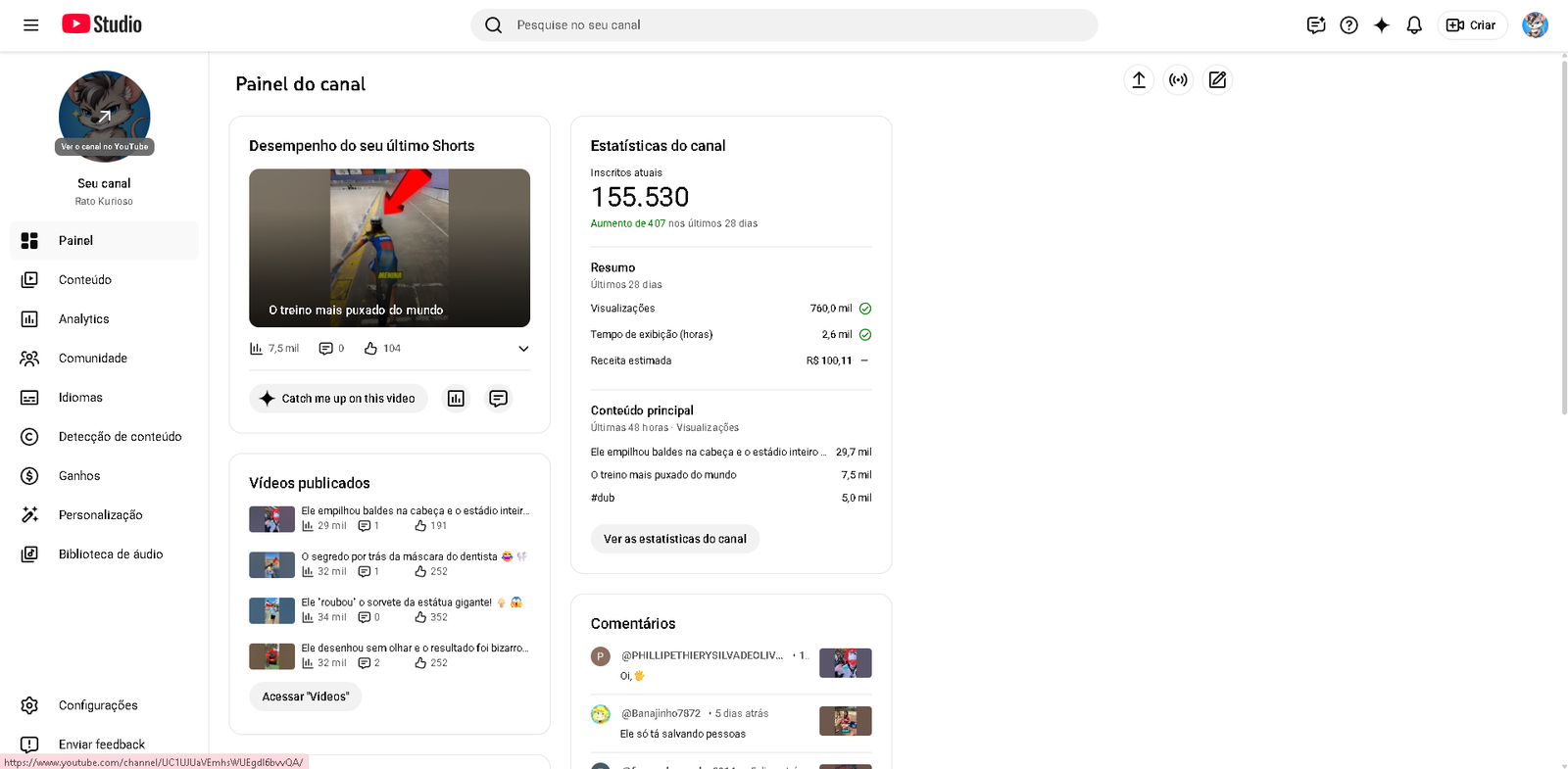Open the help question mark icon

coord(1348,25)
